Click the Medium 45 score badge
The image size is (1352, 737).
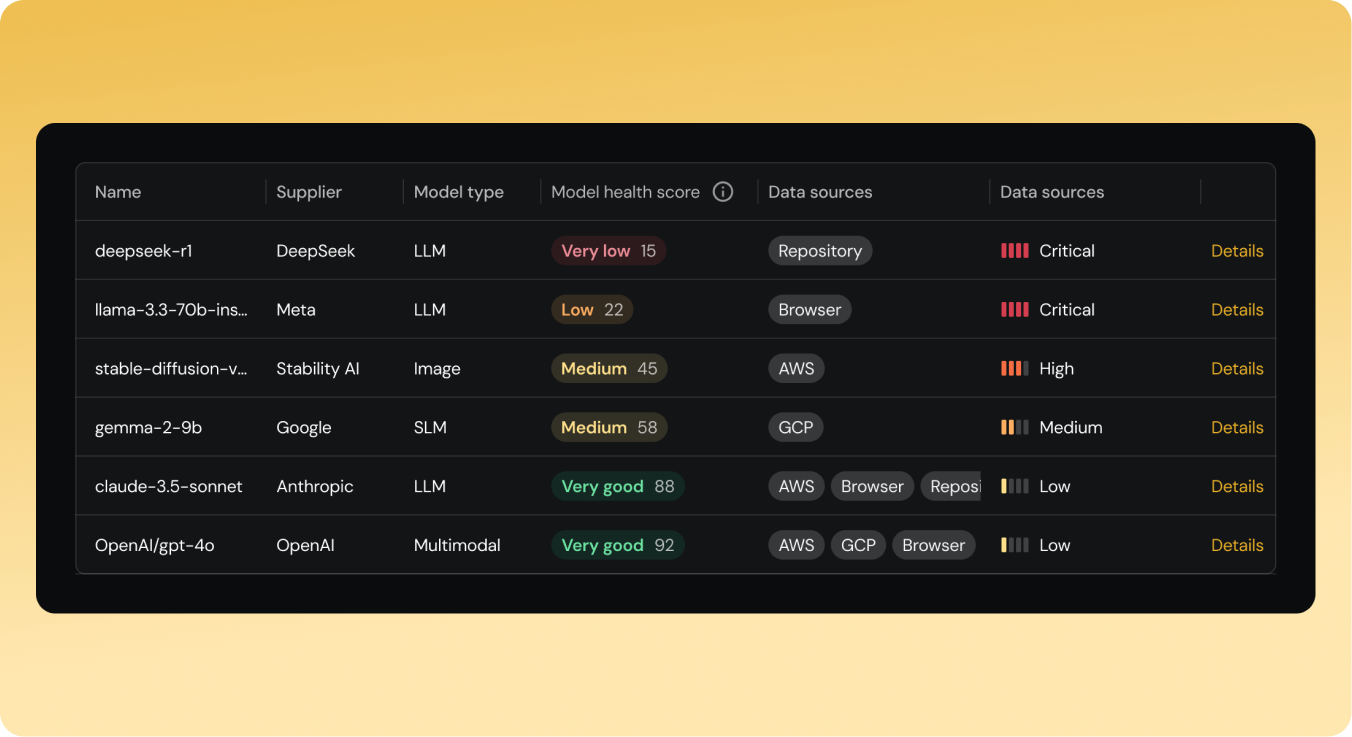pyautogui.click(x=609, y=369)
